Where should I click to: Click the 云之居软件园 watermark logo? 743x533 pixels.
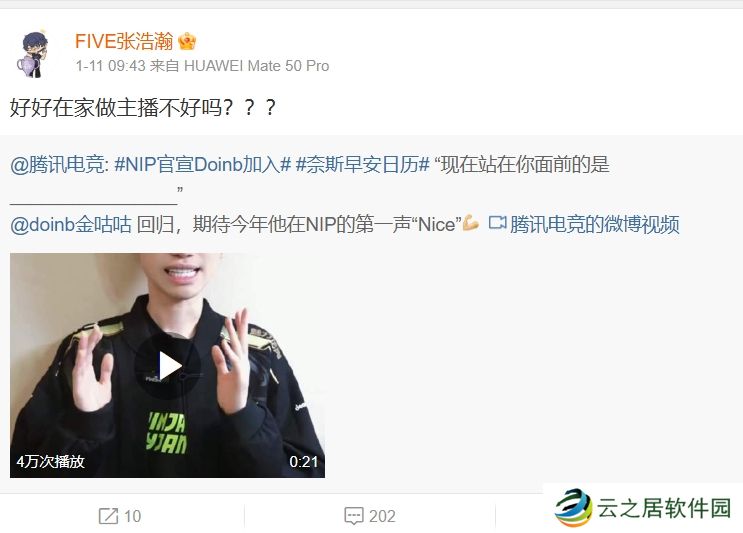coord(643,508)
